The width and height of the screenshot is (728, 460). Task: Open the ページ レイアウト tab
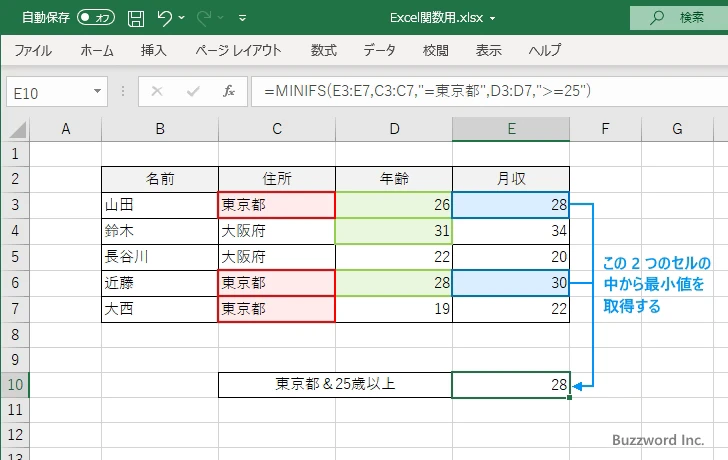[238, 50]
